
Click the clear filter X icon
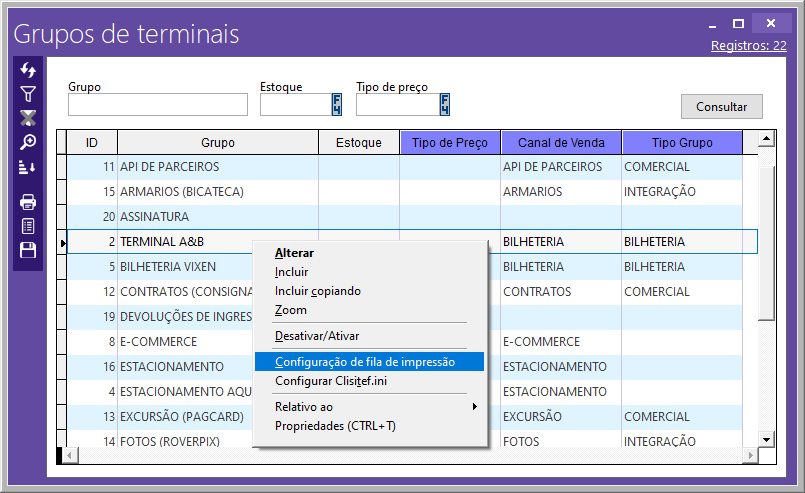(28, 118)
